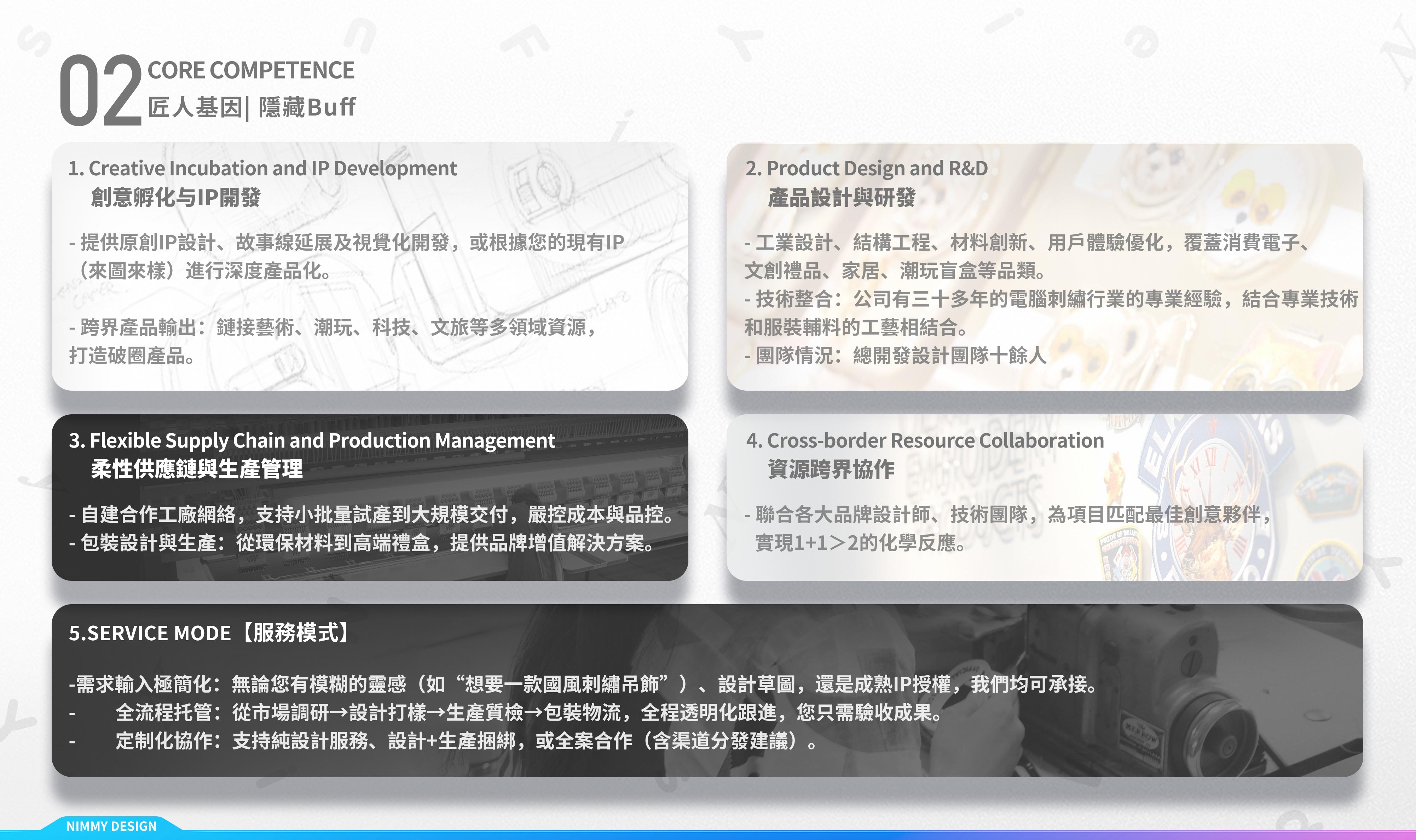1416x840 pixels.
Task: Click line 實現1+1>2的化學反應
Action: [x=861, y=543]
